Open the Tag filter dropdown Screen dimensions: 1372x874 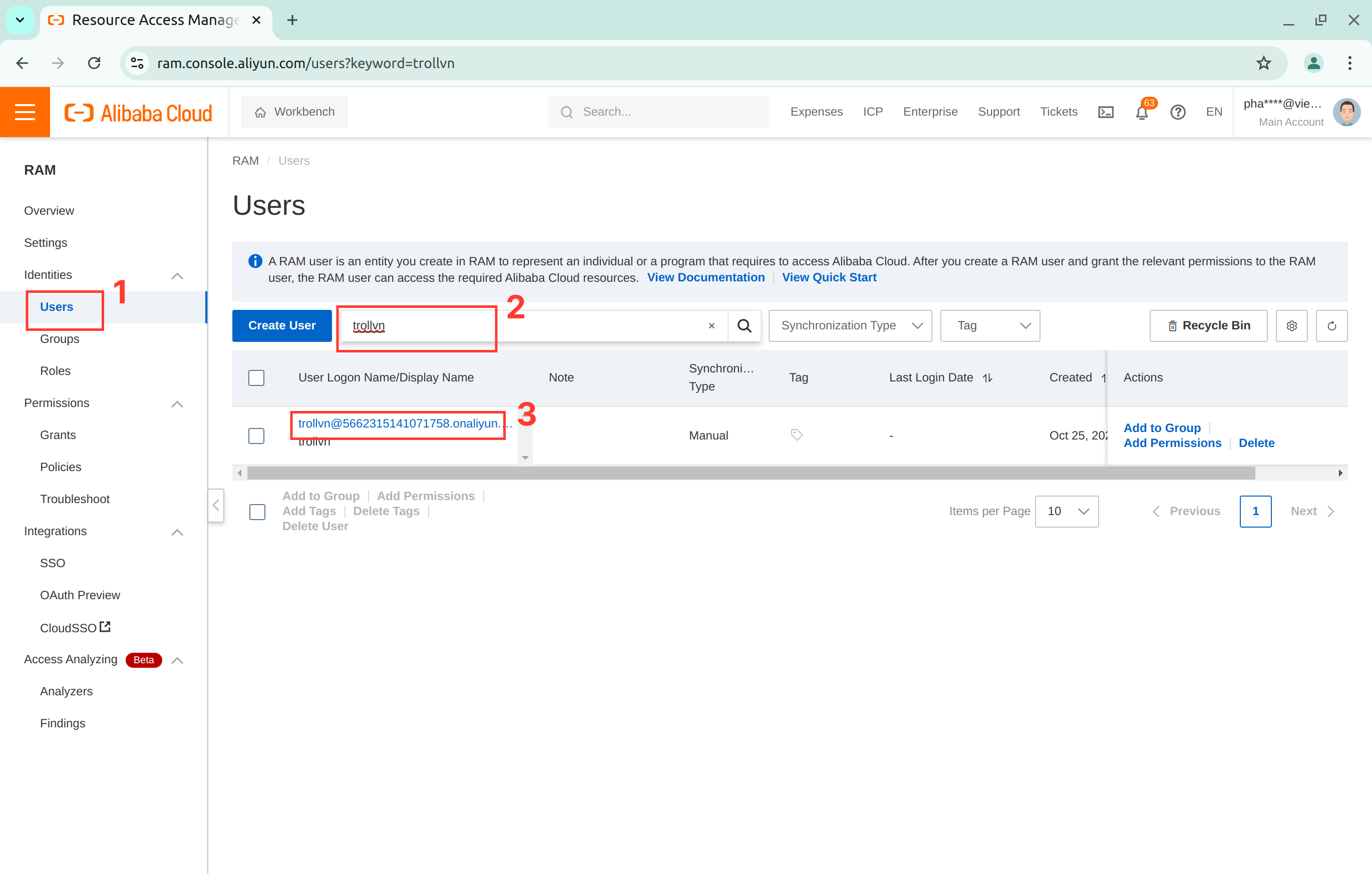click(989, 326)
